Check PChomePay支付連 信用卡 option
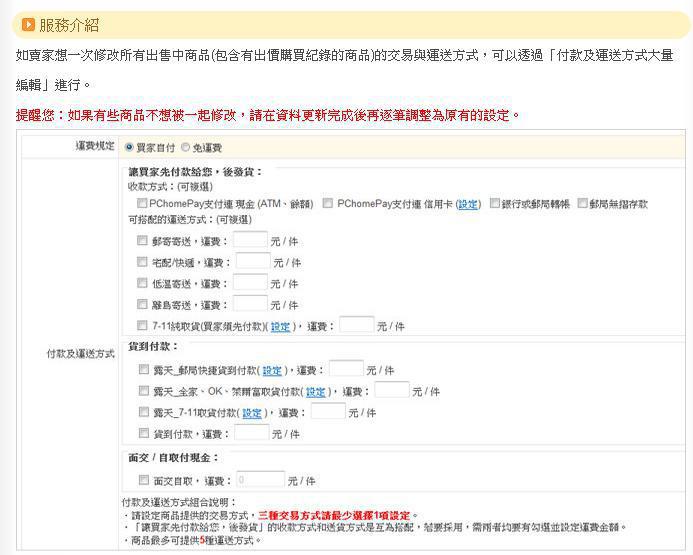The width and height of the screenshot is (693, 555). [327, 203]
